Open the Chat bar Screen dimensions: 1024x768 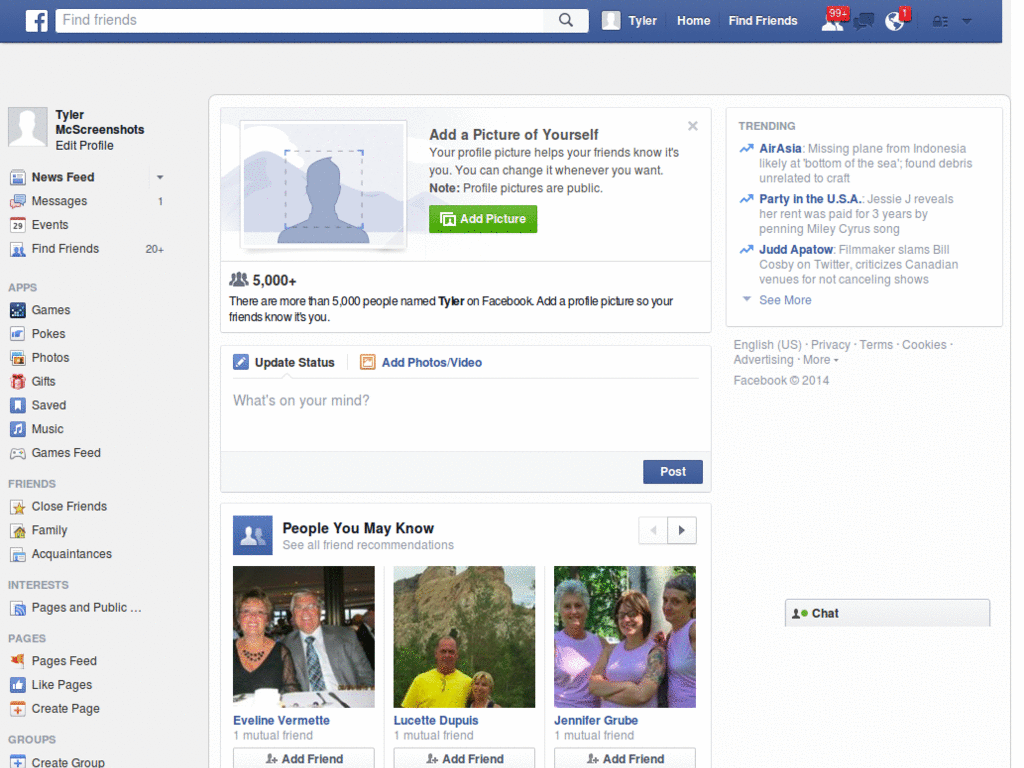887,613
